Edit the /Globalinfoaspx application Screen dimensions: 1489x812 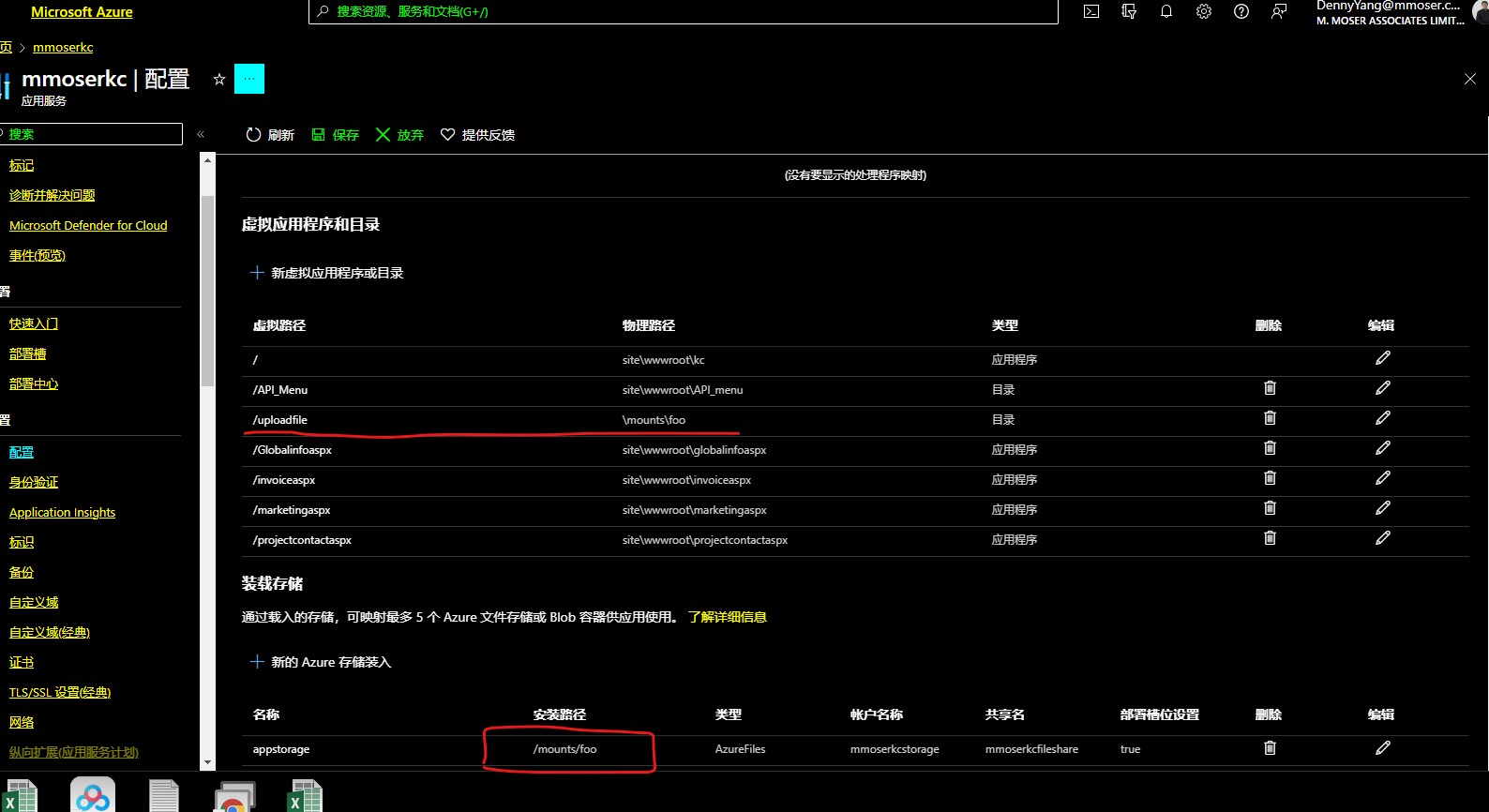1382,448
